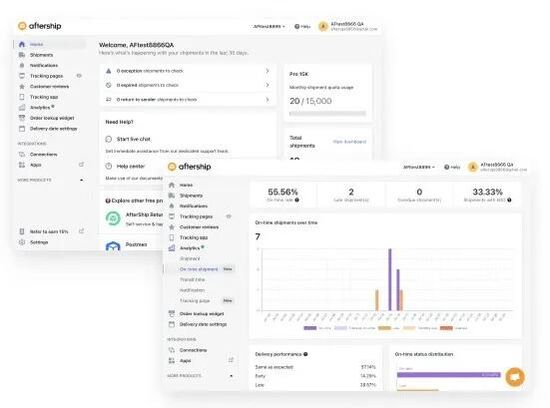Select Transit time analytics sub-item
Screen dimensions: 550x408
click(x=192, y=280)
